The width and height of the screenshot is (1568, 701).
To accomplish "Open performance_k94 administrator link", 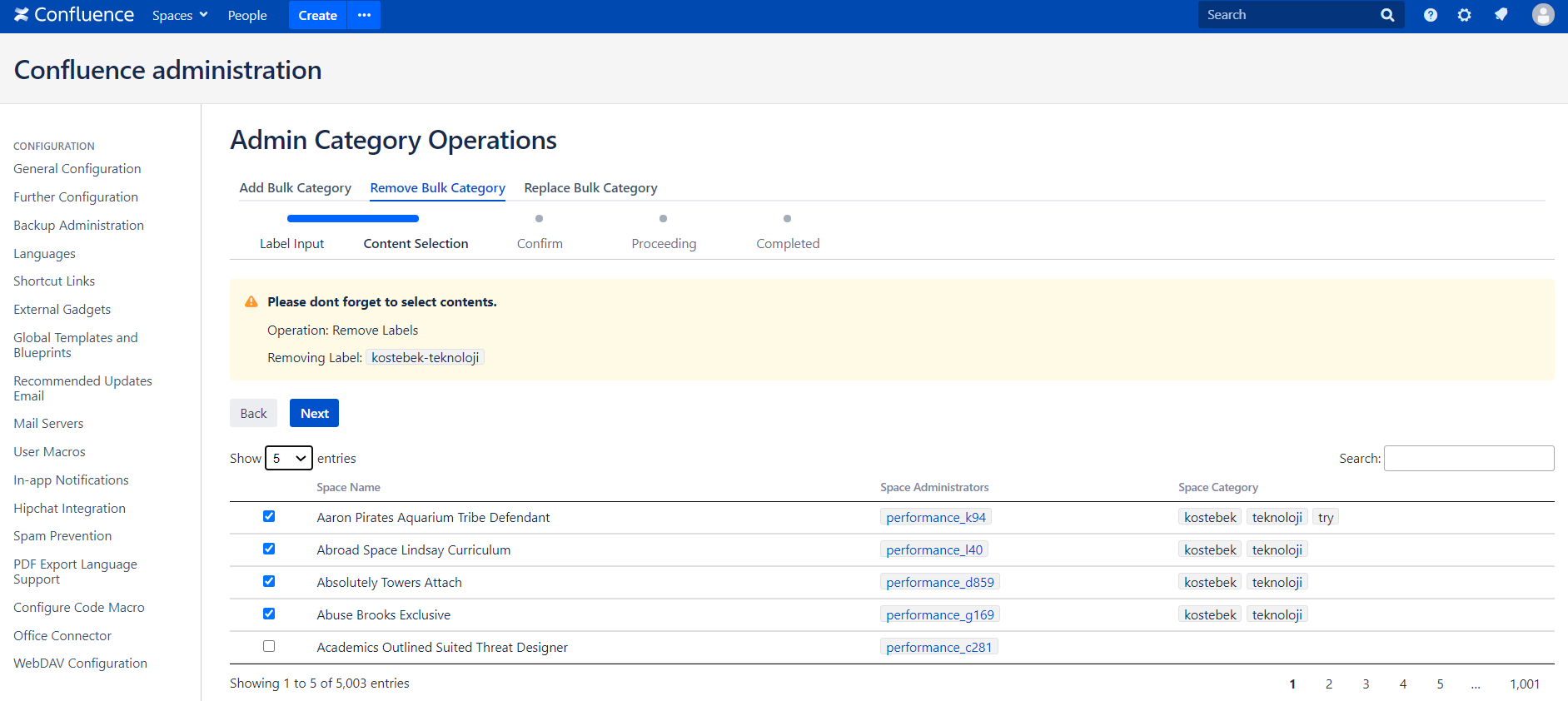I will [x=936, y=517].
